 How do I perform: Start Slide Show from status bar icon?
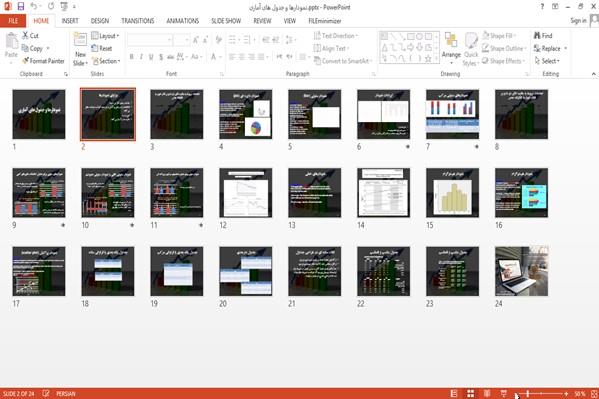[x=504, y=393]
